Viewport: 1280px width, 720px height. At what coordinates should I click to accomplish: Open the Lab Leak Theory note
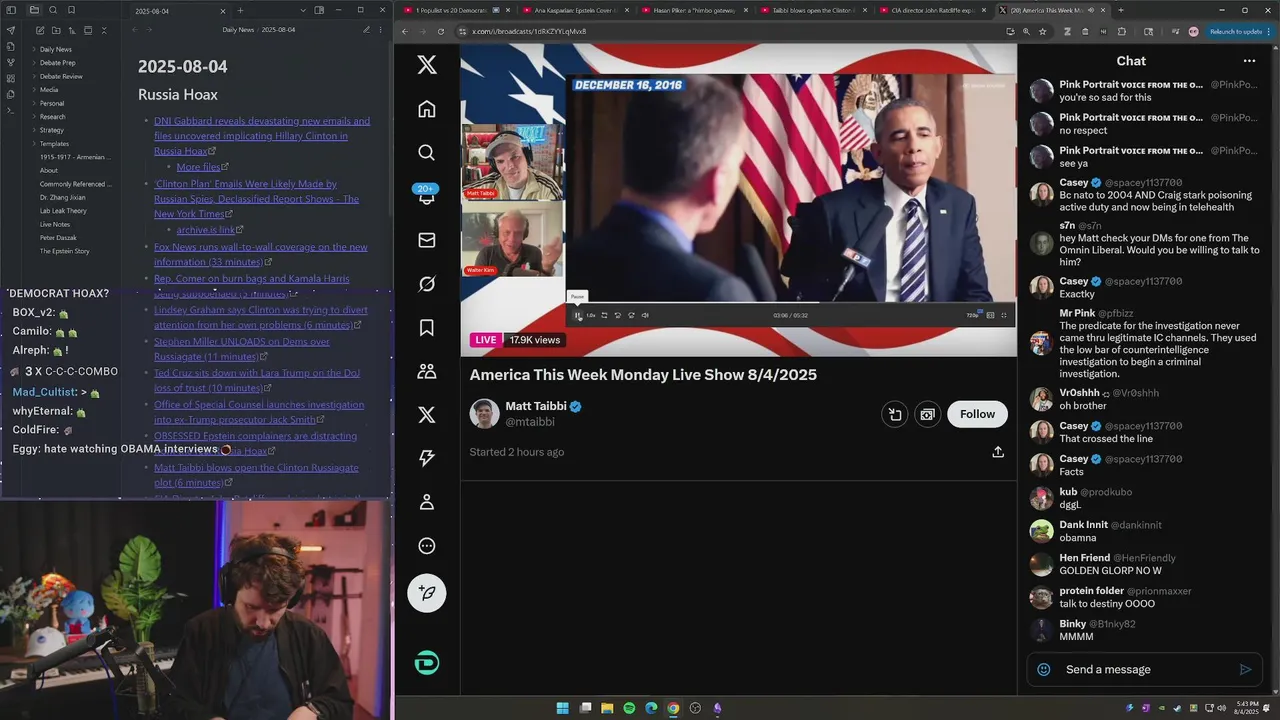coord(63,211)
